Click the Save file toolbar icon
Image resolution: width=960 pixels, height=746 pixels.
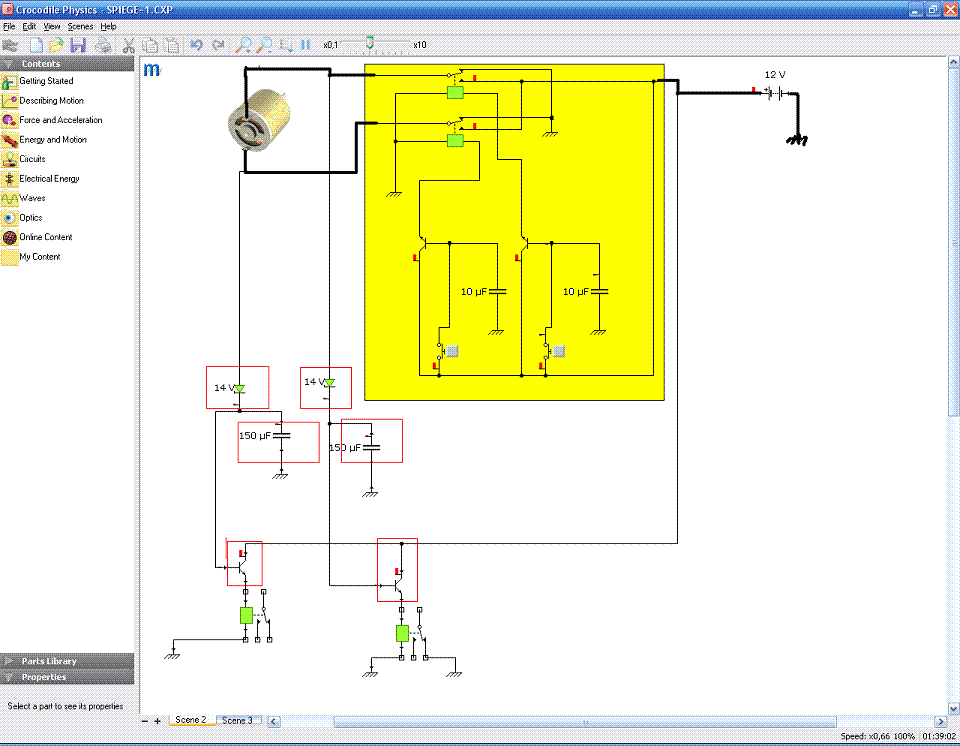(x=78, y=45)
